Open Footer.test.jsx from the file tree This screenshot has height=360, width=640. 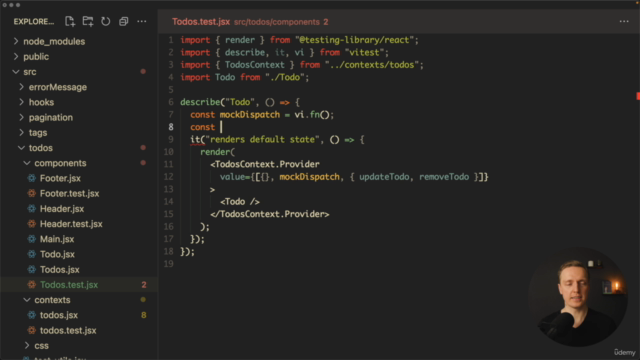tap(69, 193)
